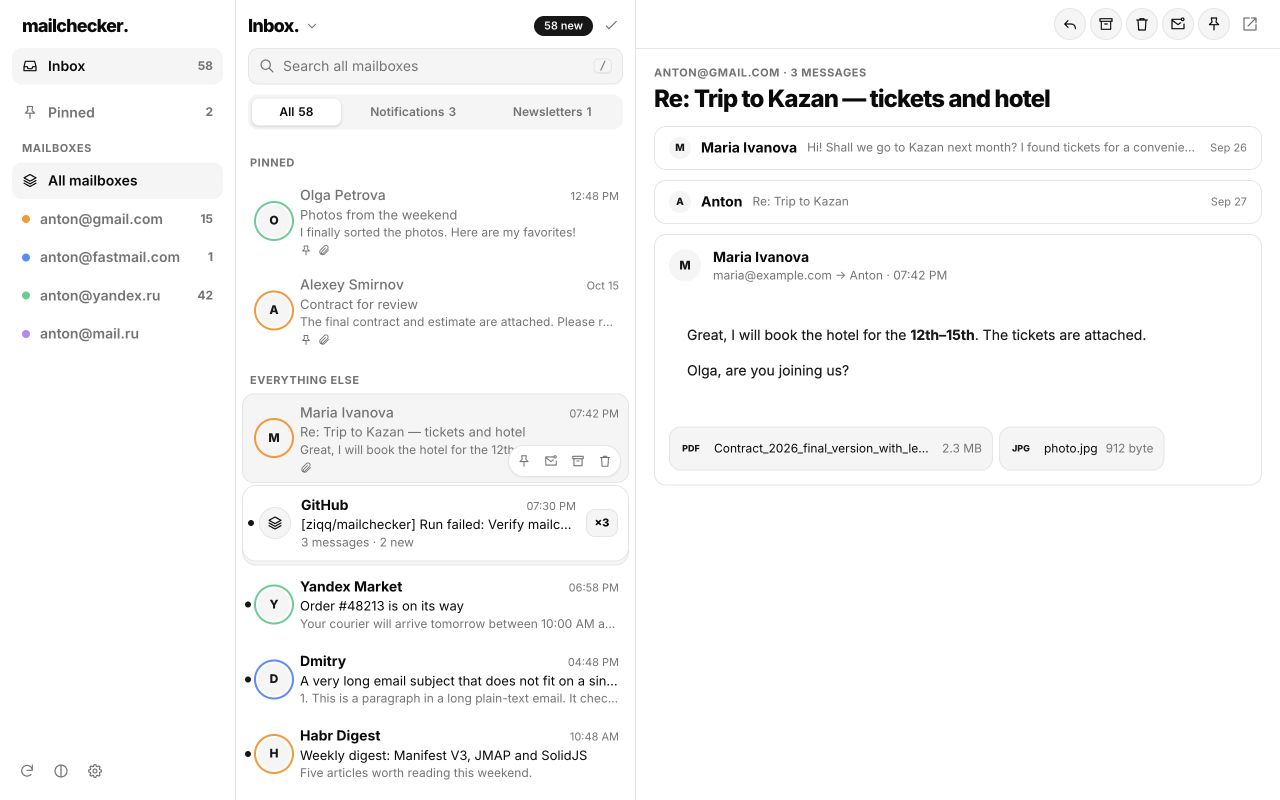This screenshot has height=800, width=1280.
Task: Focus the Search all mailboxes field
Action: point(435,66)
